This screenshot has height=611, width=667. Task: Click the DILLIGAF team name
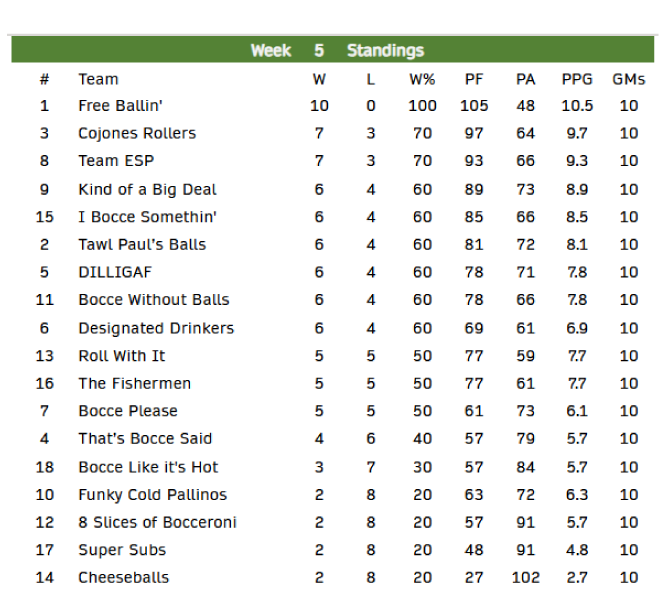pos(113,272)
